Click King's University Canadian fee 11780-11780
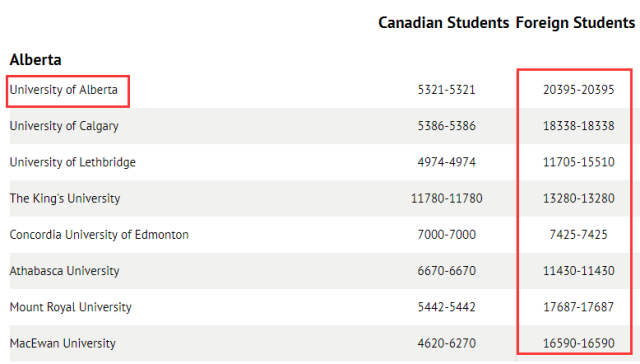 click(x=447, y=198)
